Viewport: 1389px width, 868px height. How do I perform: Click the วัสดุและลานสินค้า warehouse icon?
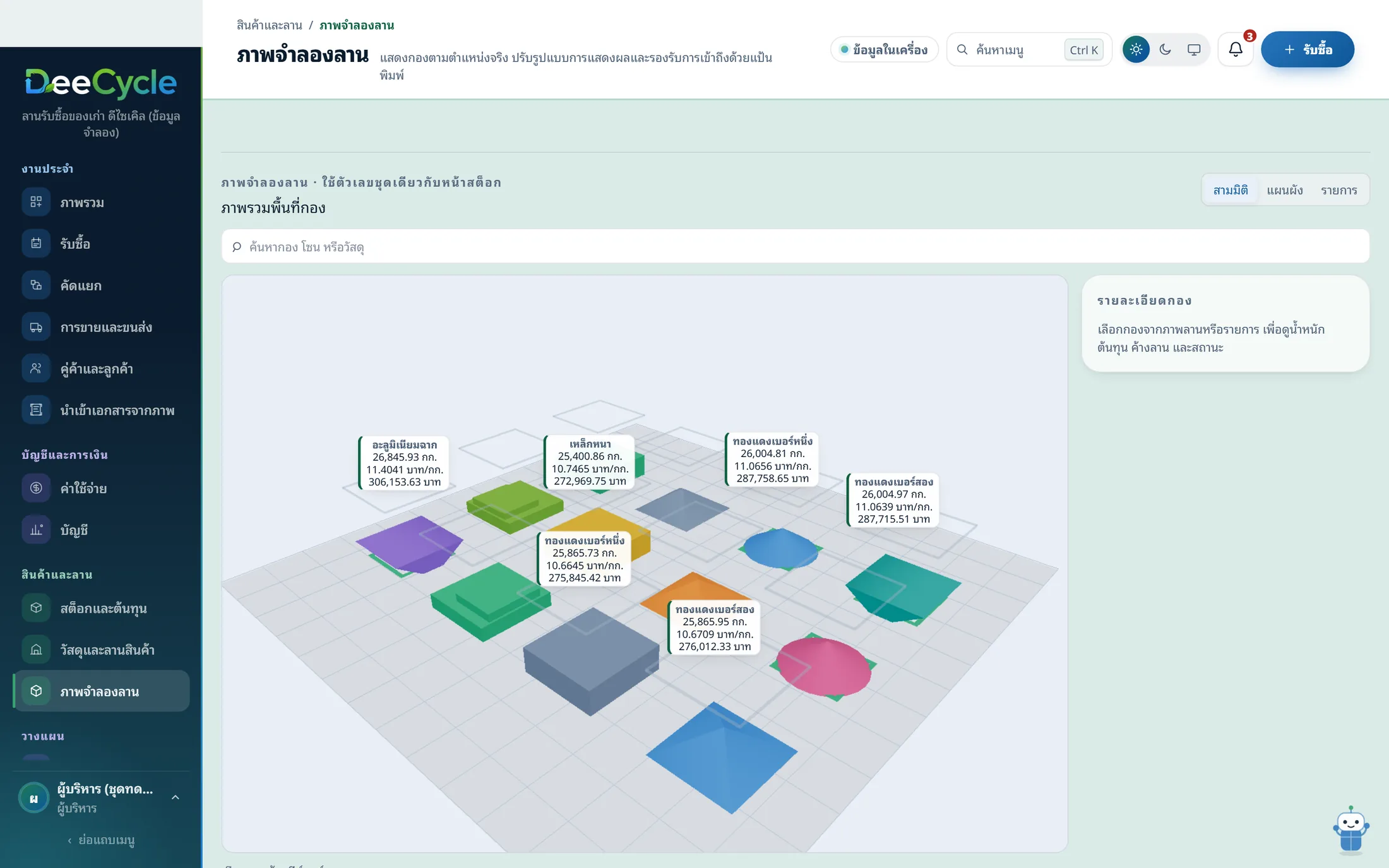pyautogui.click(x=36, y=650)
